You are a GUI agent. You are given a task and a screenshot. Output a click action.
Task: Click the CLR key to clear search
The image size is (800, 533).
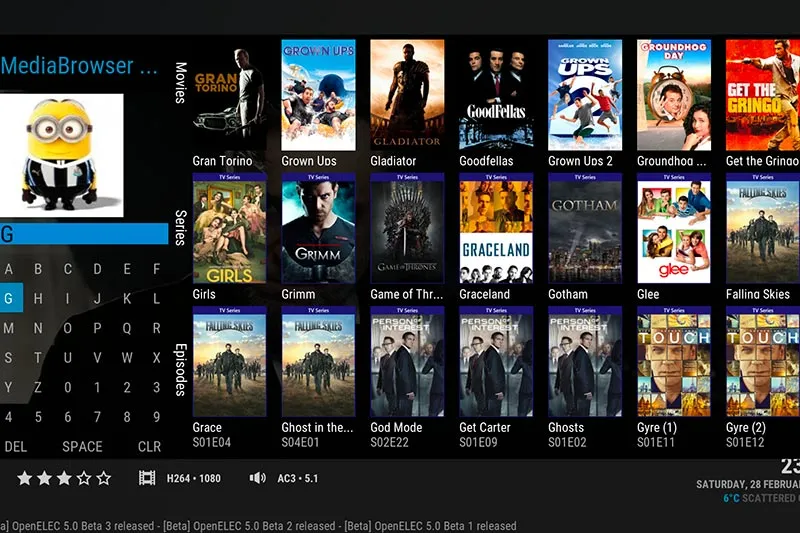click(149, 446)
